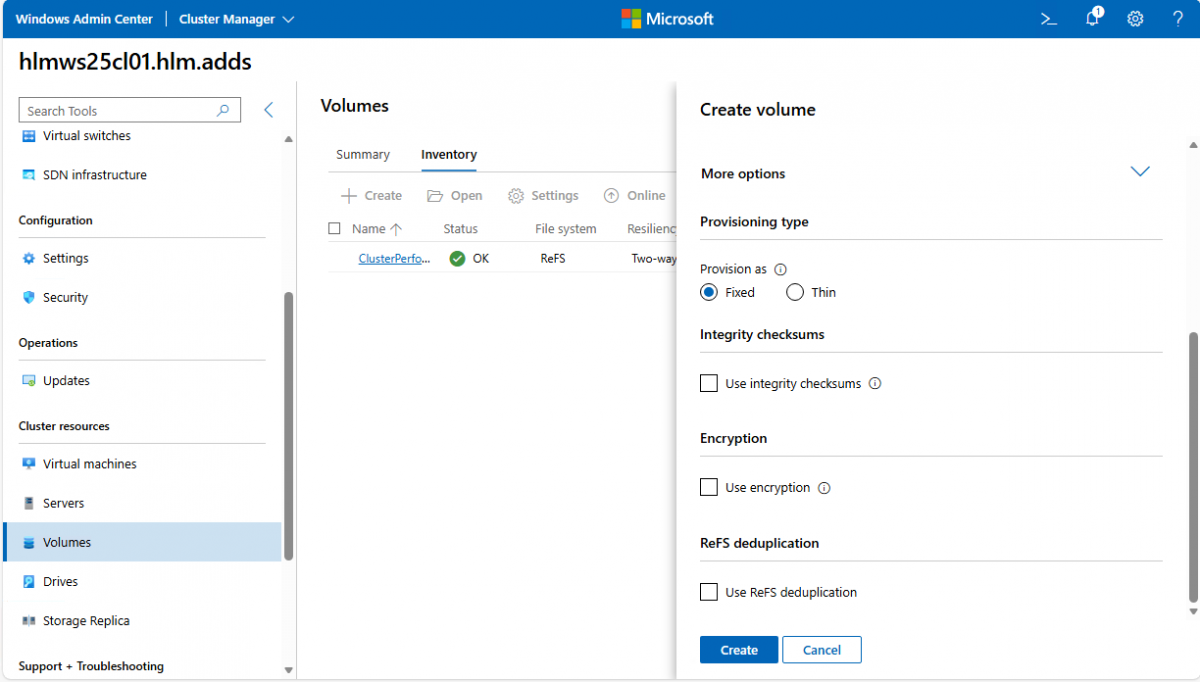Select the Thin provisioning option
This screenshot has width=1200, height=682.
pos(795,293)
